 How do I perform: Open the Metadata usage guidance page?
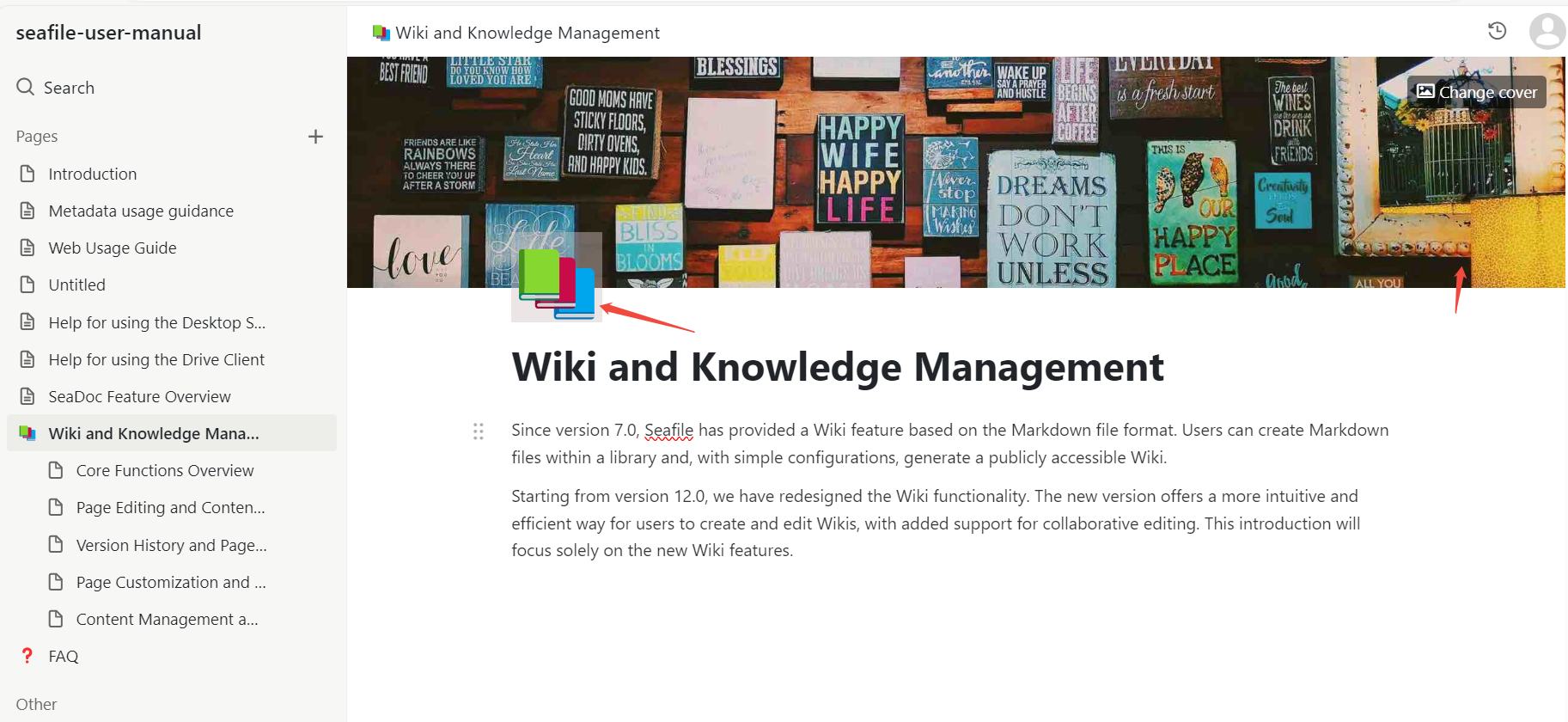(141, 211)
